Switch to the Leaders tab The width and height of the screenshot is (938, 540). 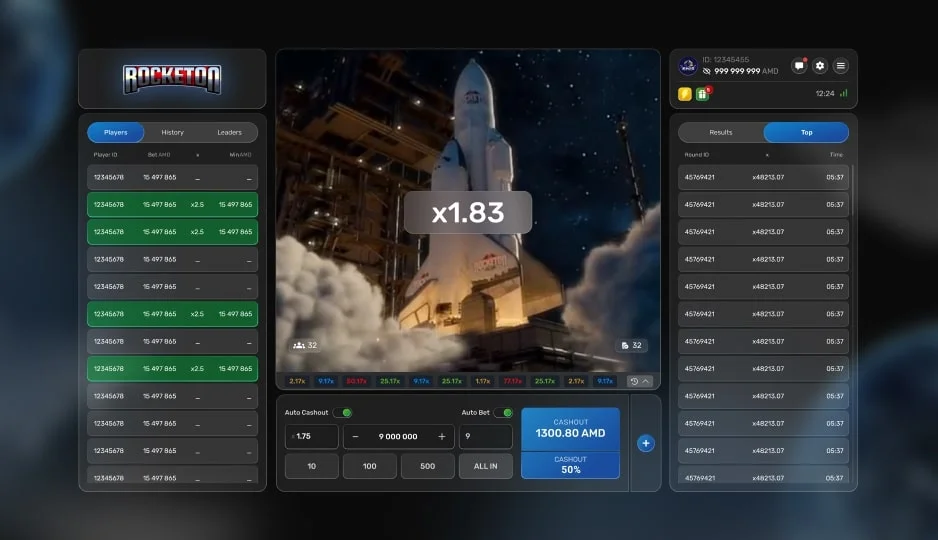[x=229, y=132]
